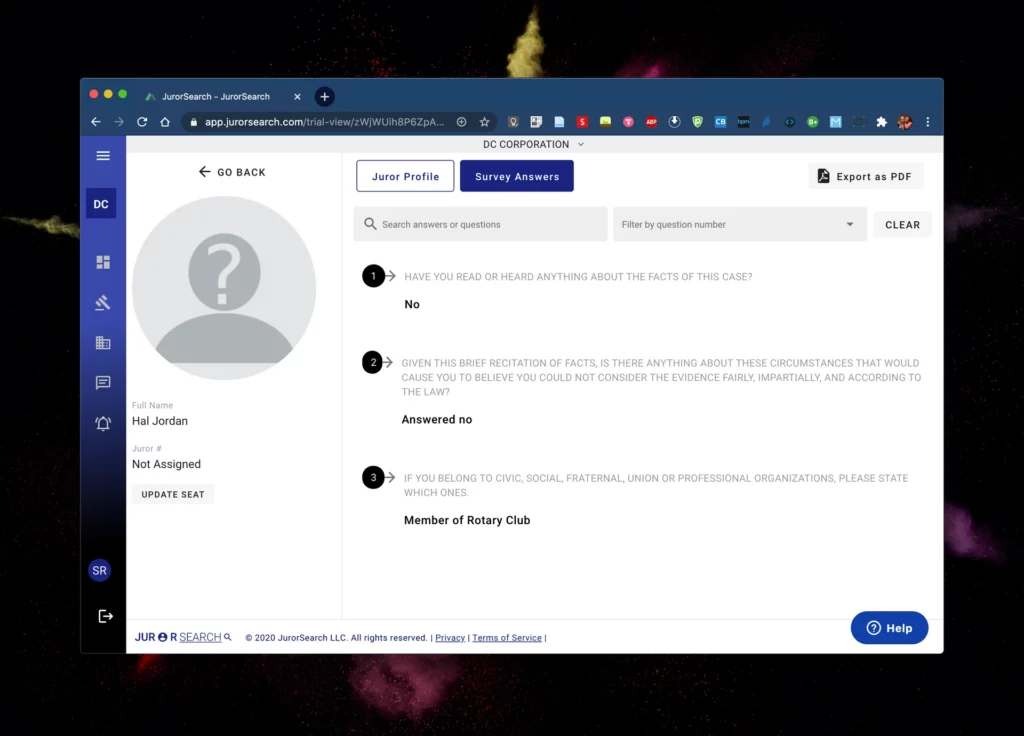Click the download arrow extension icon
Image resolution: width=1024 pixels, height=736 pixels.
click(x=675, y=122)
